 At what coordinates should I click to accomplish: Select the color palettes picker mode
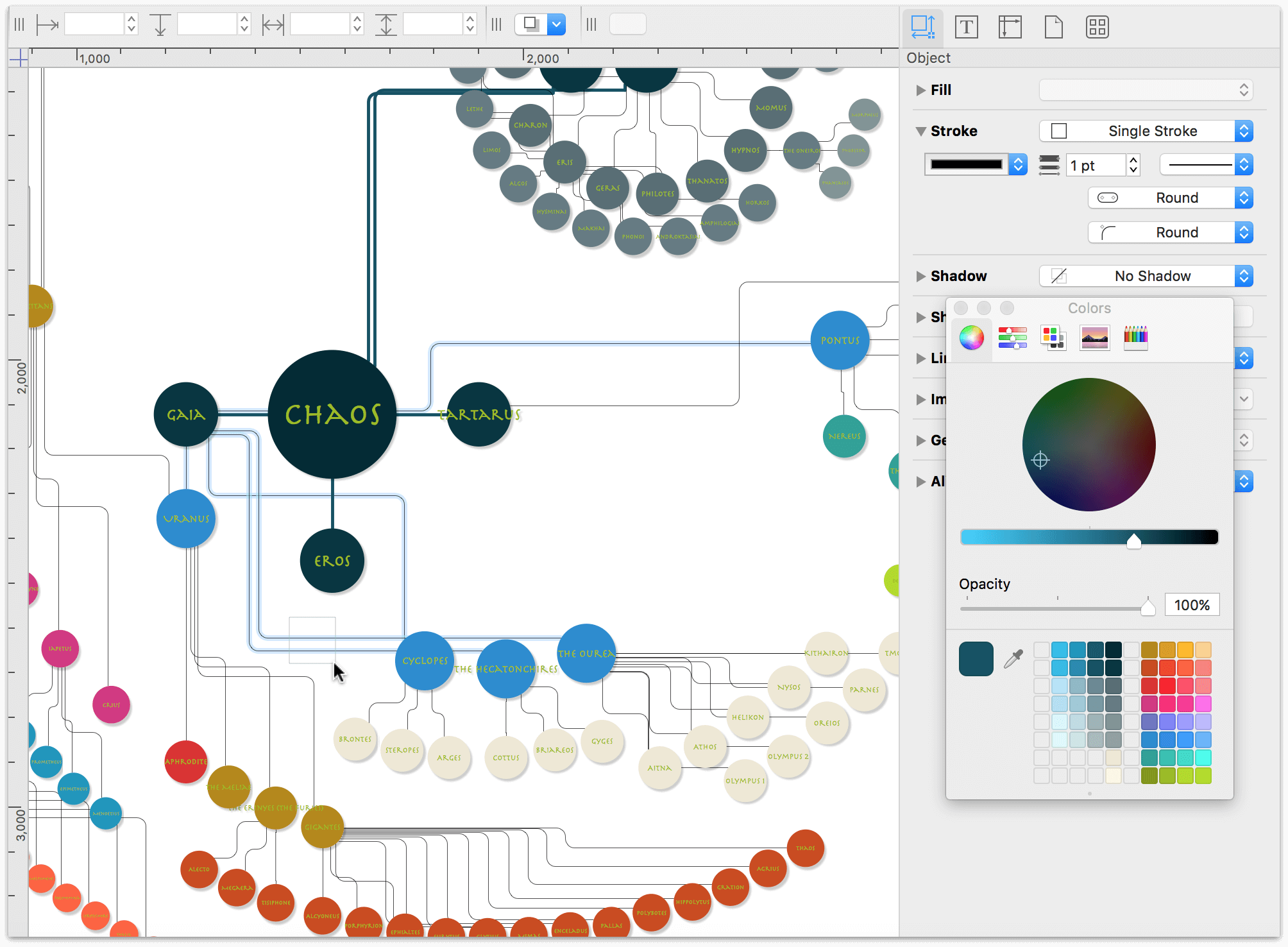(x=1053, y=337)
